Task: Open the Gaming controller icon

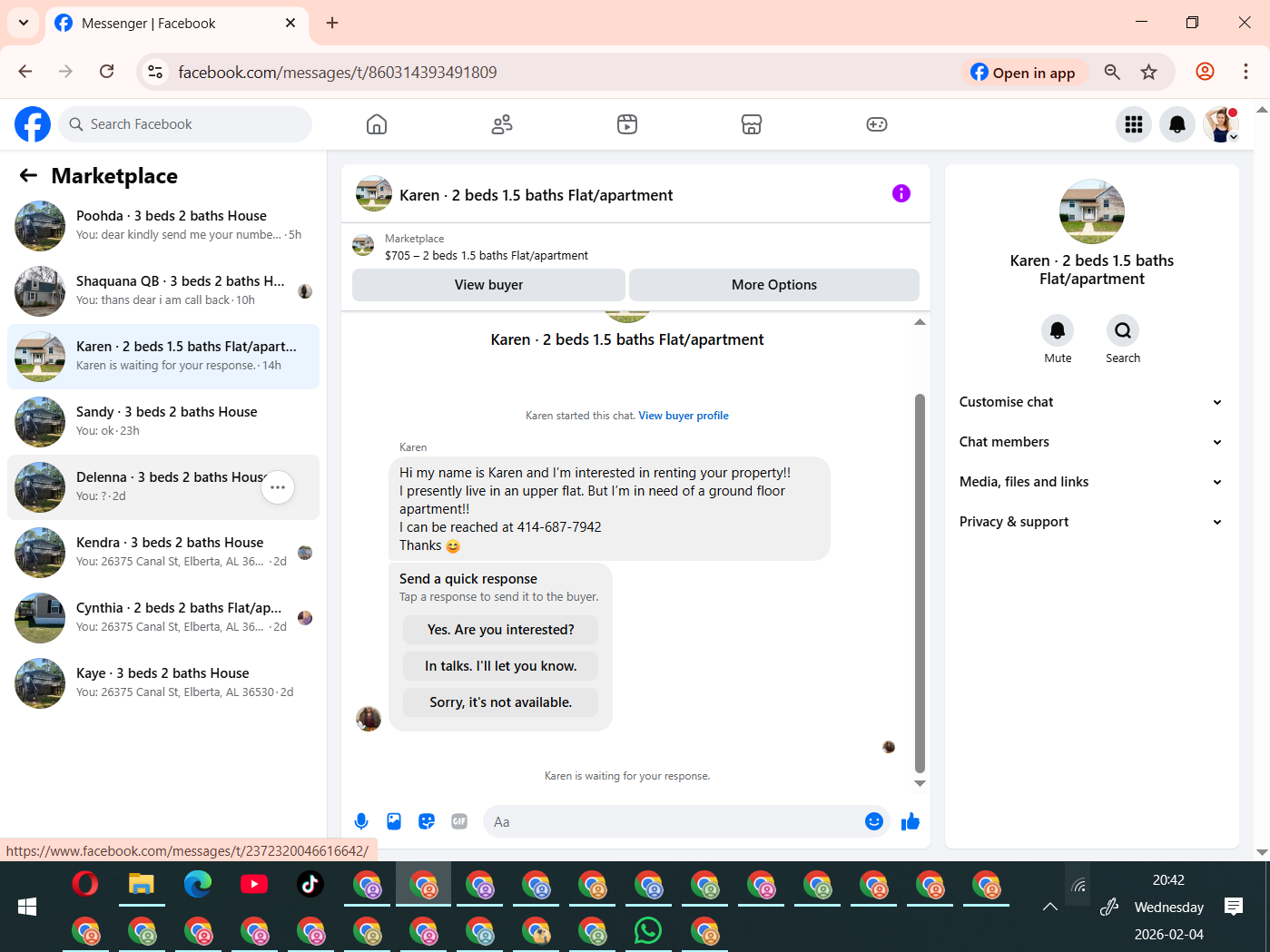Action: [x=877, y=124]
